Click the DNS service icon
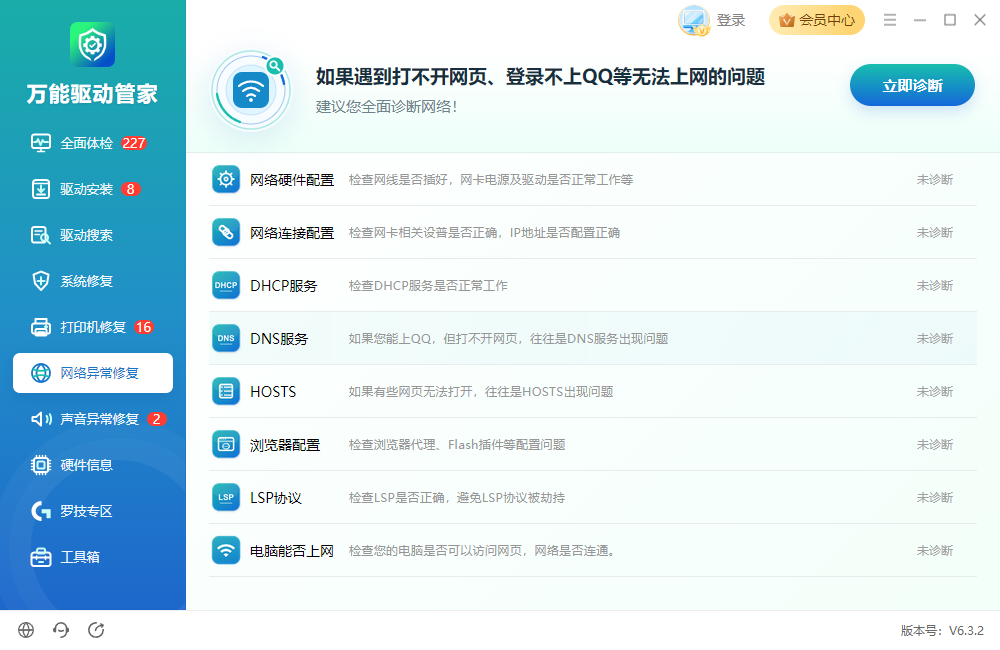Image resolution: width=1000 pixels, height=650 pixels. (226, 338)
